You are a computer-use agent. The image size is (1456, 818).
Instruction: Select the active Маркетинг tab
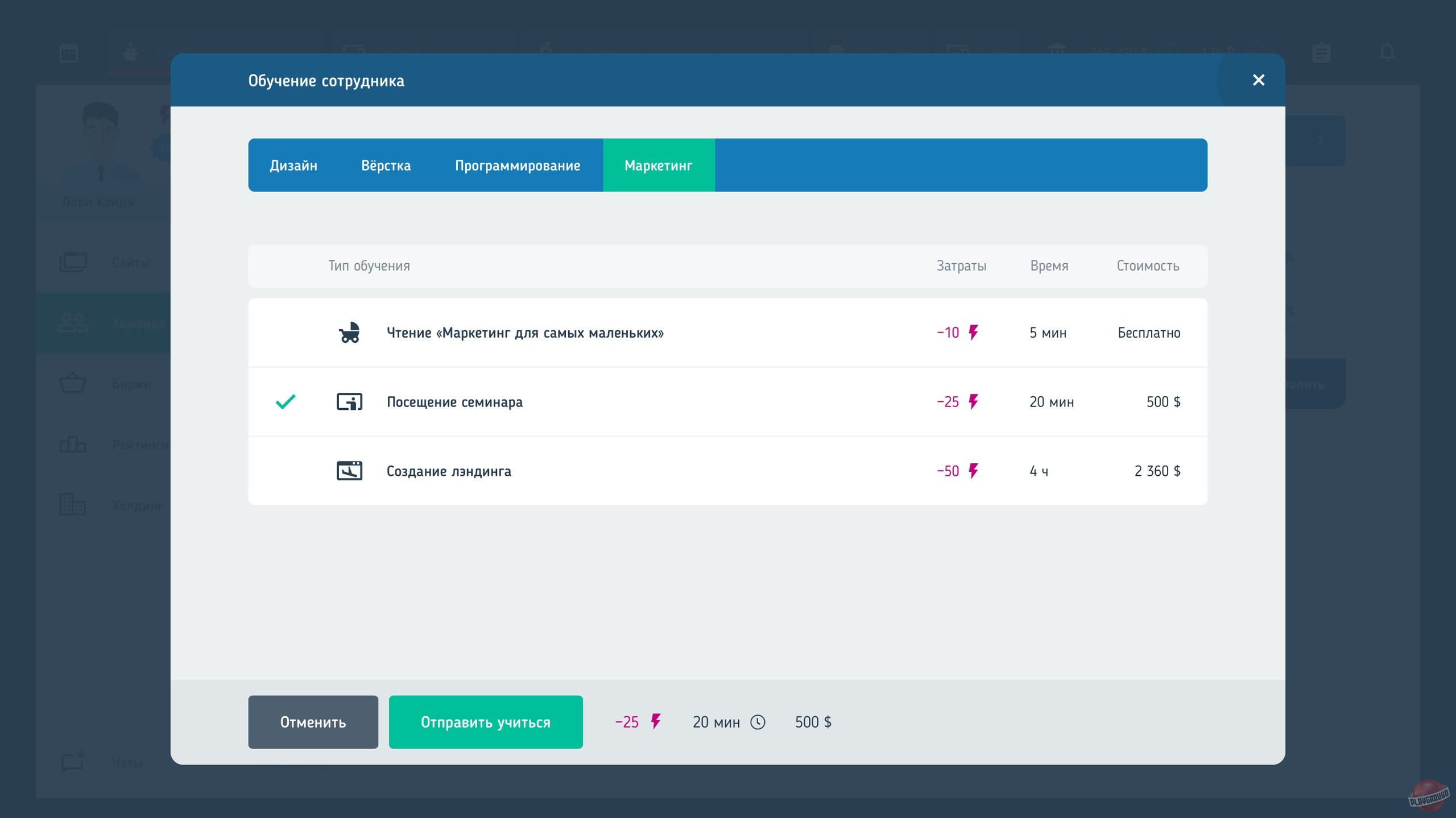click(x=659, y=165)
